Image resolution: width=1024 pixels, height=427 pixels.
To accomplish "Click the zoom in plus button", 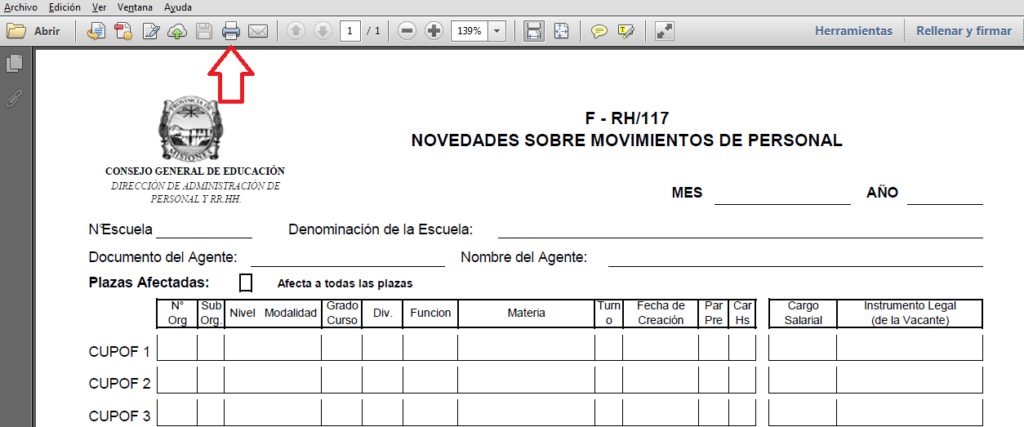I will pyautogui.click(x=434, y=31).
